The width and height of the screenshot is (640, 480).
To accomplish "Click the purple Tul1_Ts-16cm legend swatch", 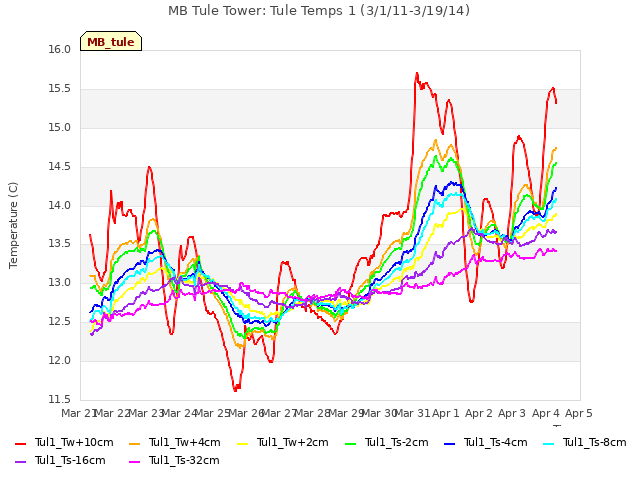I will (20, 461).
